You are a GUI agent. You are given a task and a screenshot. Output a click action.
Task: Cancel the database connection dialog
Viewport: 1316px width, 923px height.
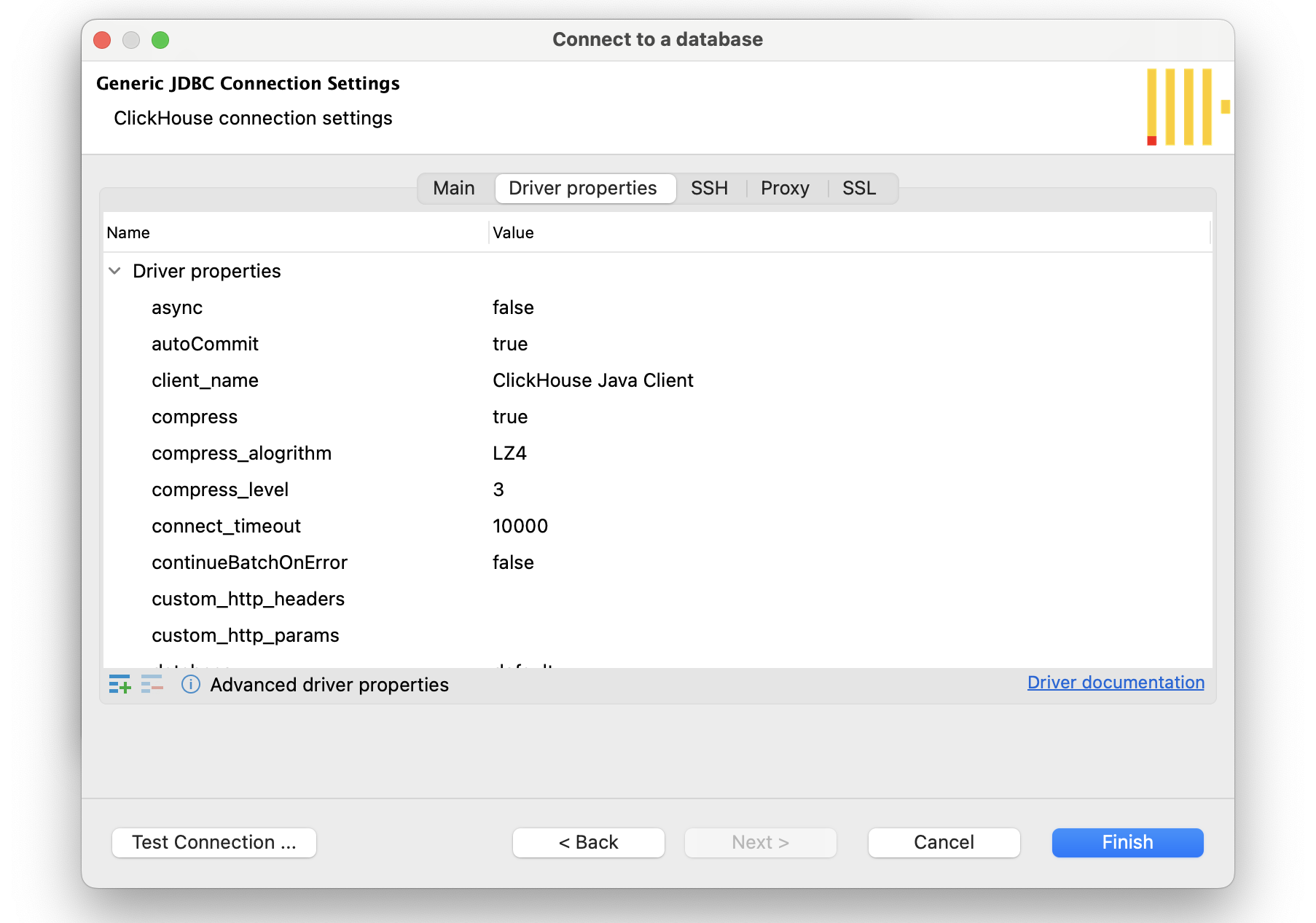tap(944, 843)
